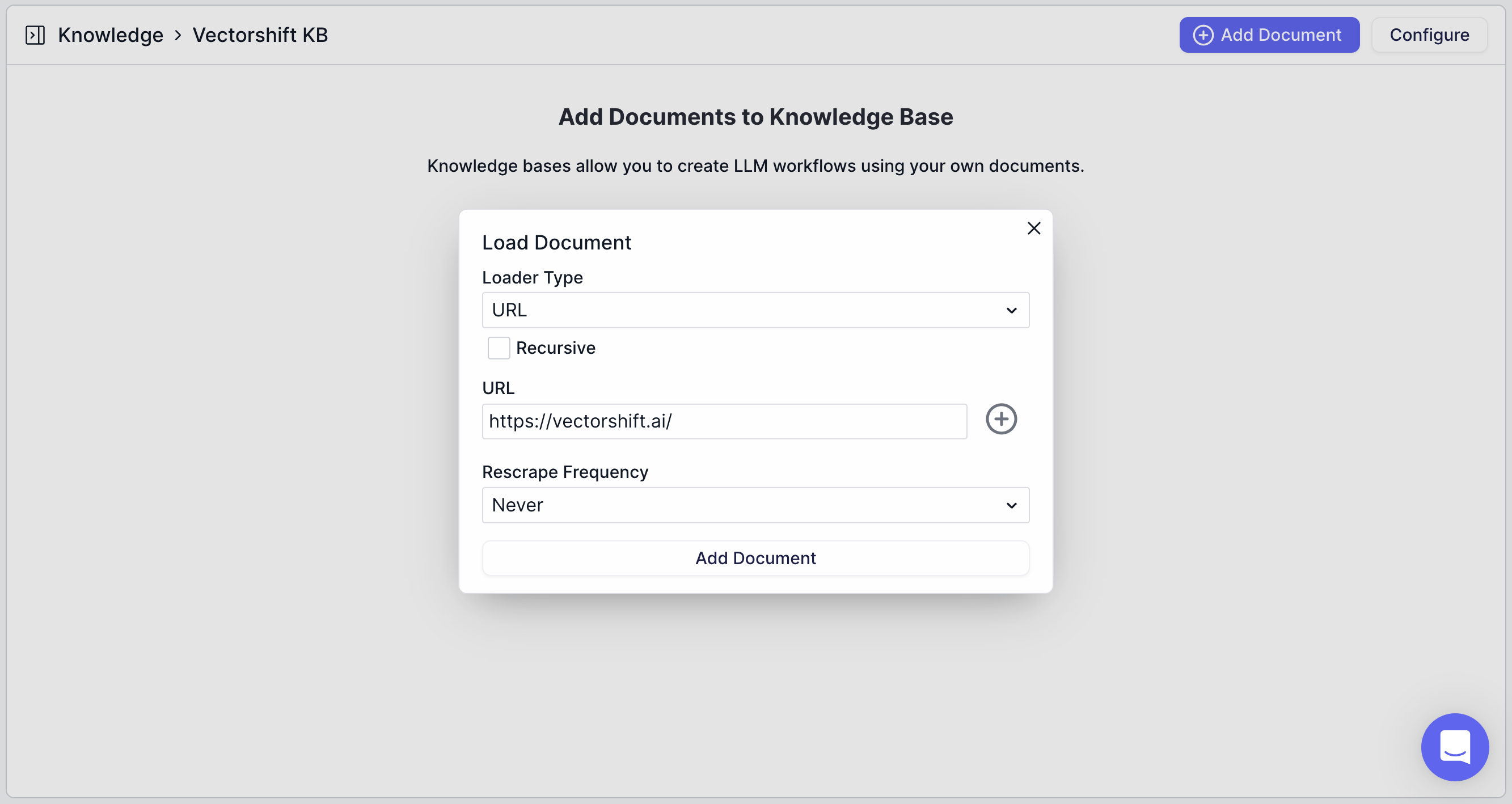Click the Add Document button in the dialog

click(x=755, y=557)
